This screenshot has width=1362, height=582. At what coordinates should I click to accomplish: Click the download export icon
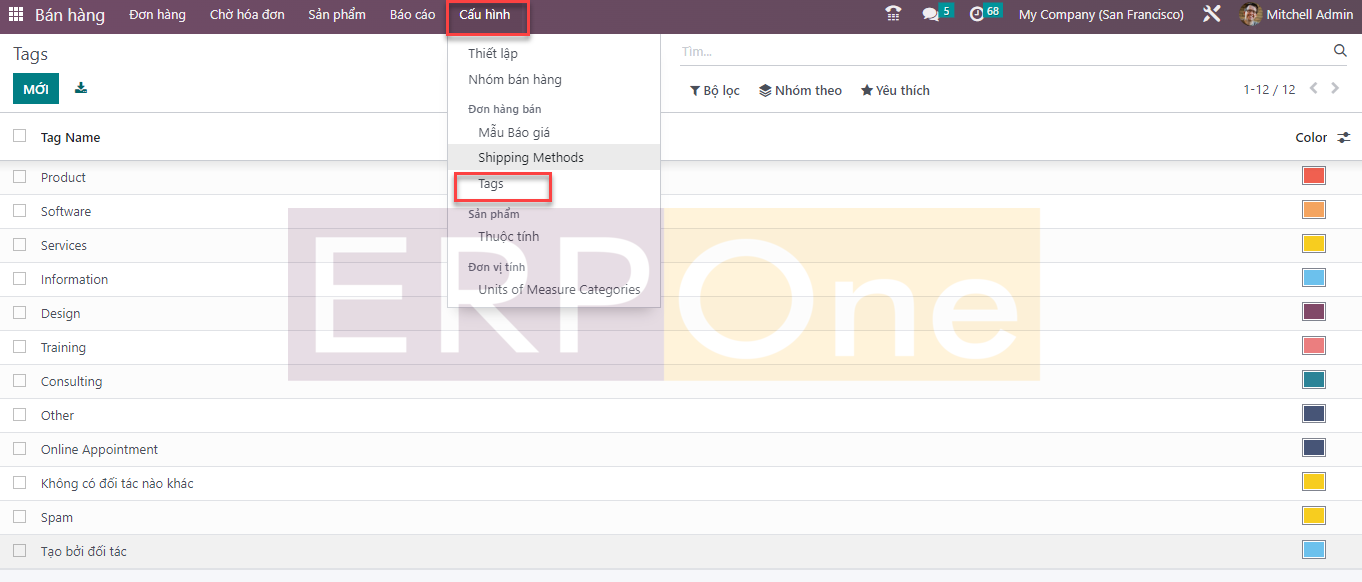point(81,88)
